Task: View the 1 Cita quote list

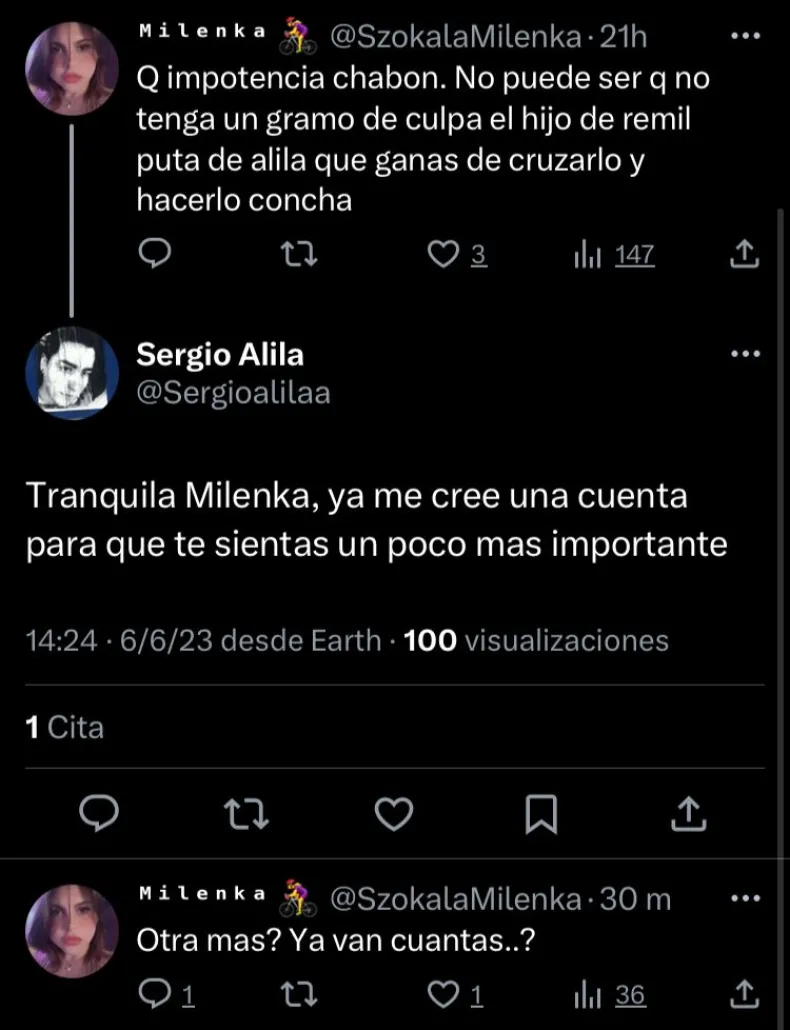Action: 64,726
